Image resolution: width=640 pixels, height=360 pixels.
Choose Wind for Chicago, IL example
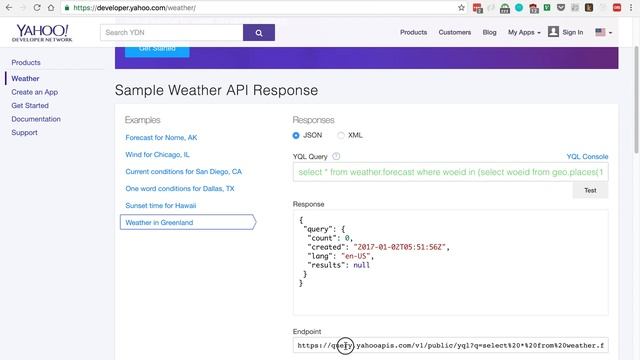click(x=158, y=155)
